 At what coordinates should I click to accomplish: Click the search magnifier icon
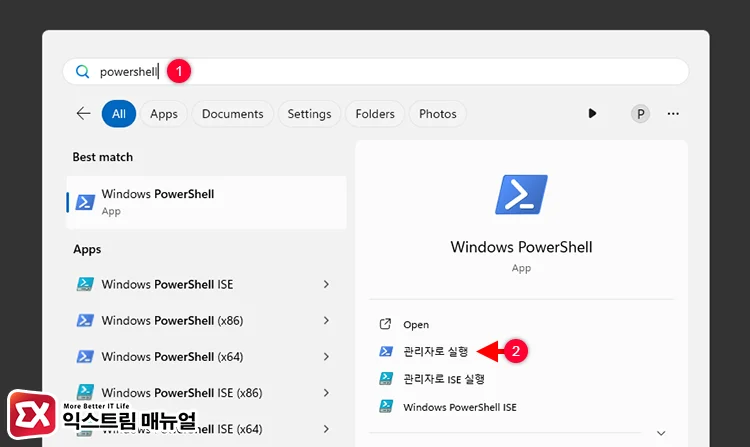[83, 72]
